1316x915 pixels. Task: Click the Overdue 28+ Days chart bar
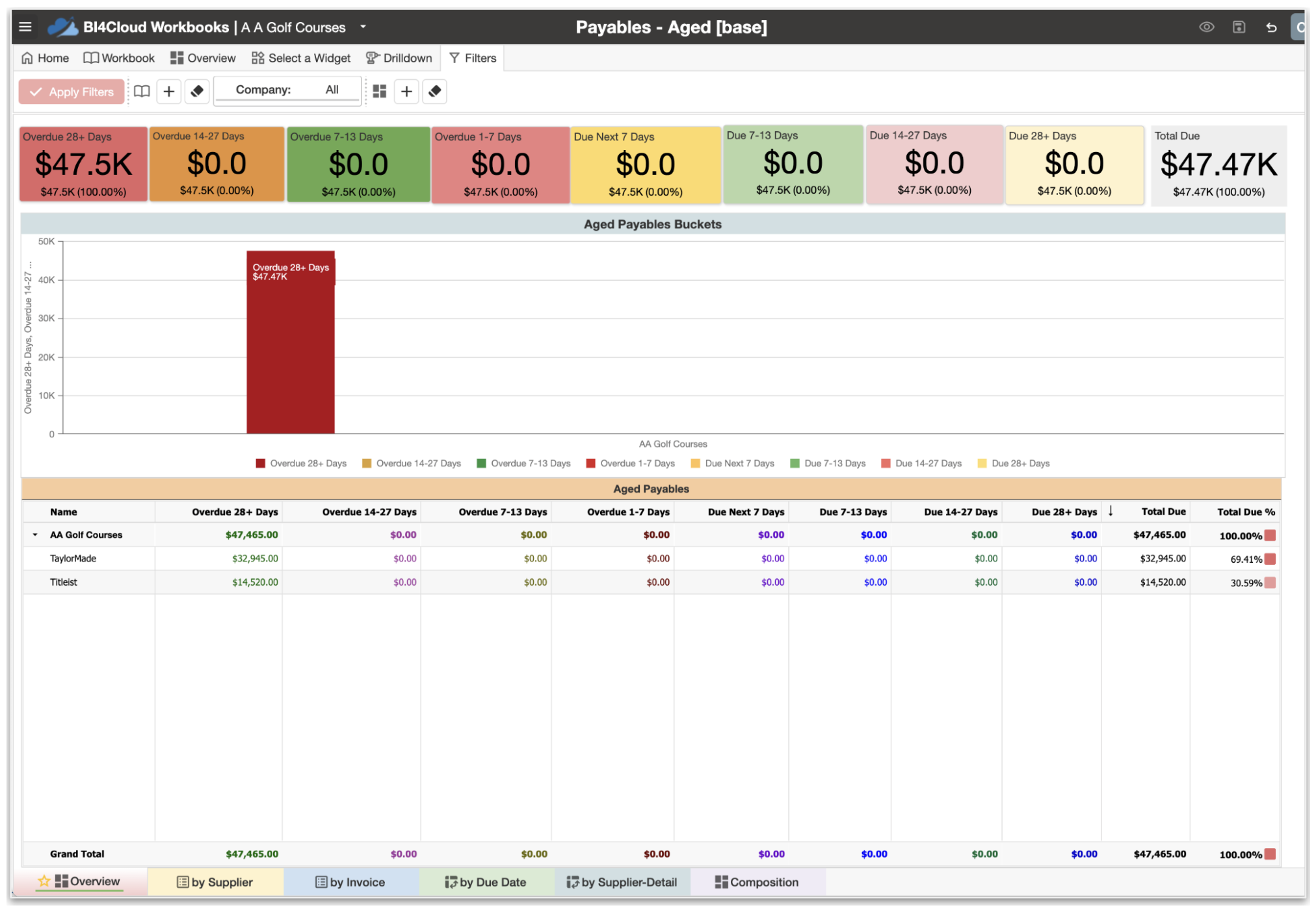coord(291,342)
